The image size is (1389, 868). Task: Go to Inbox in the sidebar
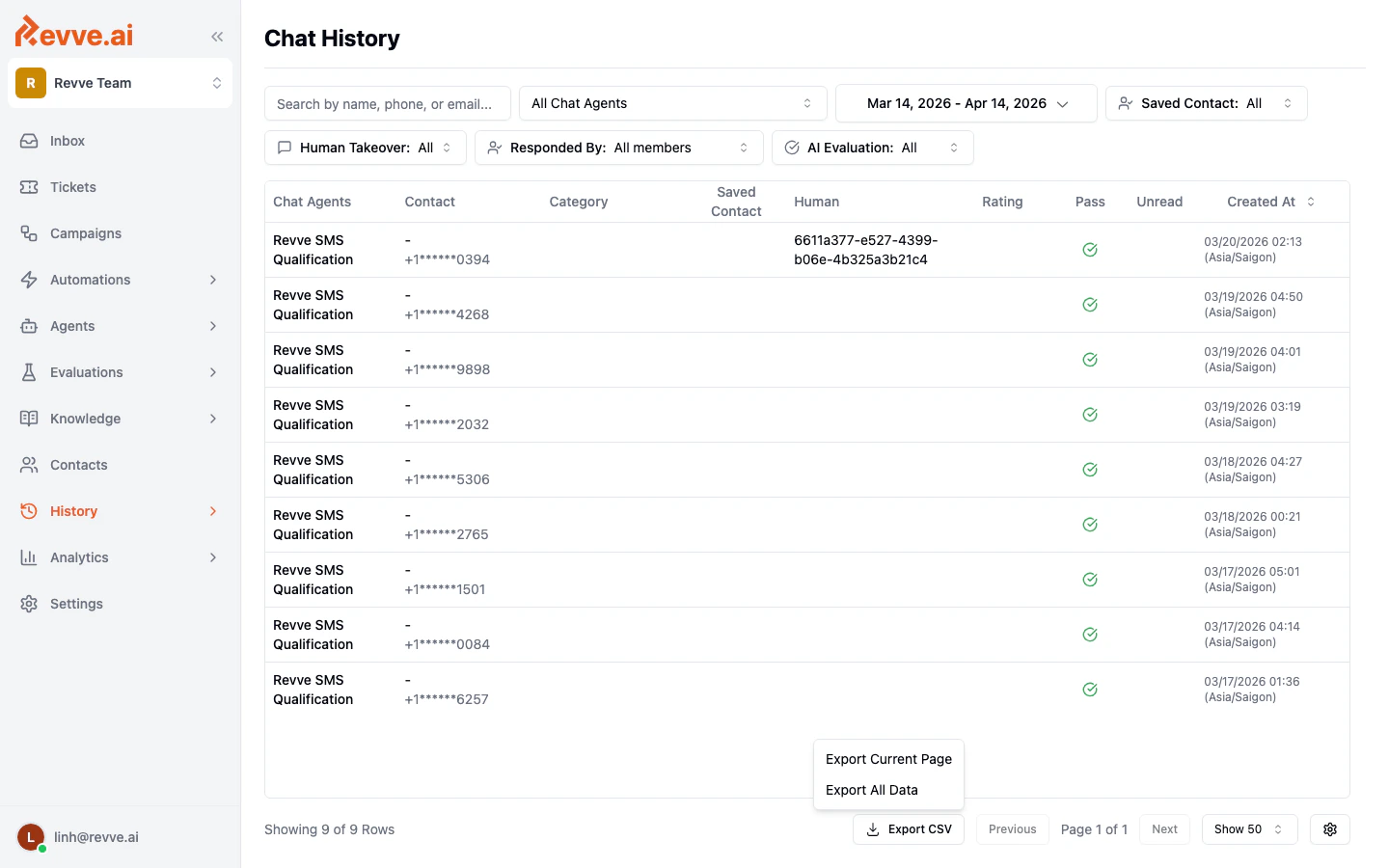(x=120, y=141)
